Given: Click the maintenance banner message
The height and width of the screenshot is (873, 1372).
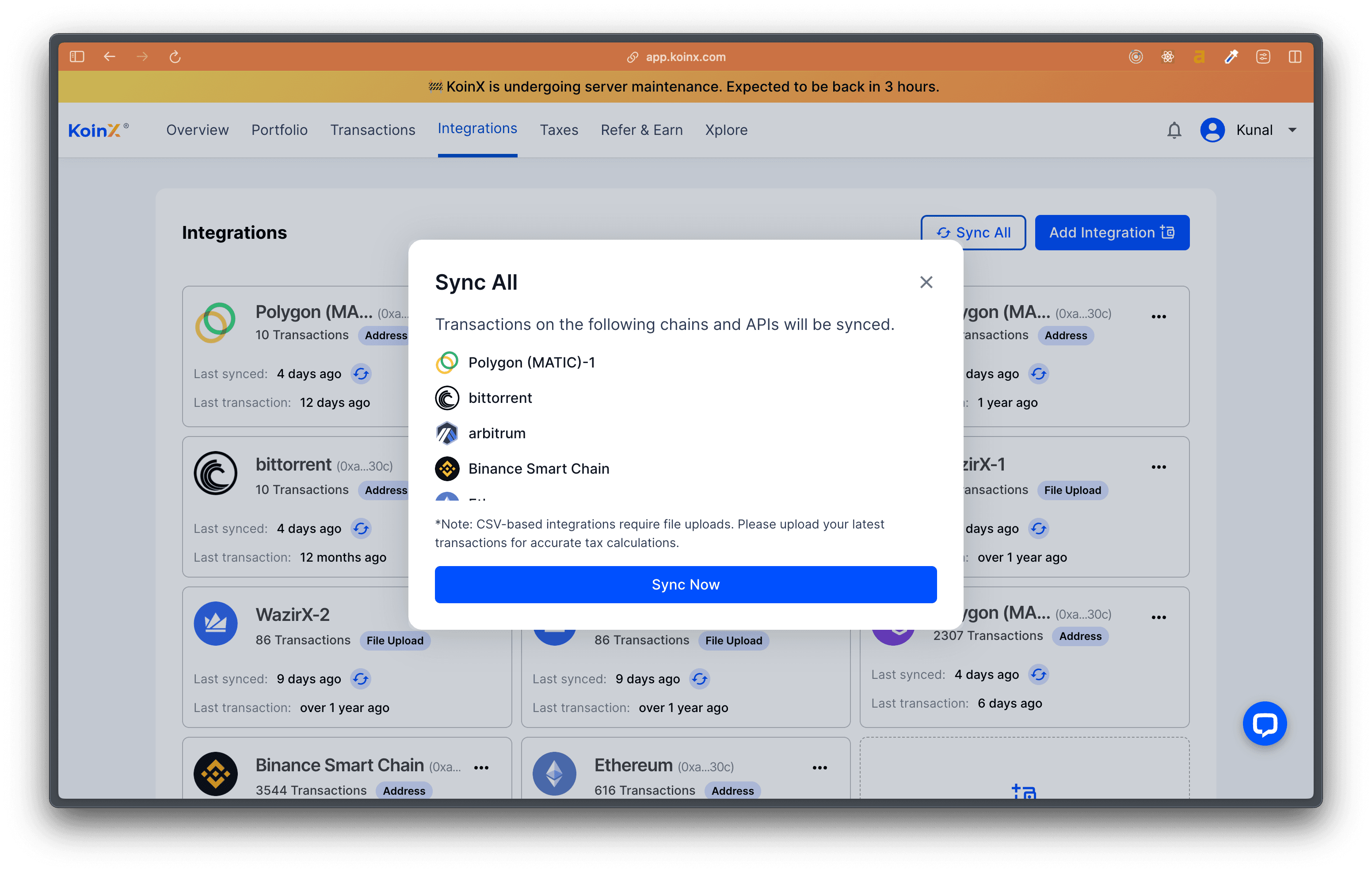Looking at the screenshot, I should tap(684, 87).
